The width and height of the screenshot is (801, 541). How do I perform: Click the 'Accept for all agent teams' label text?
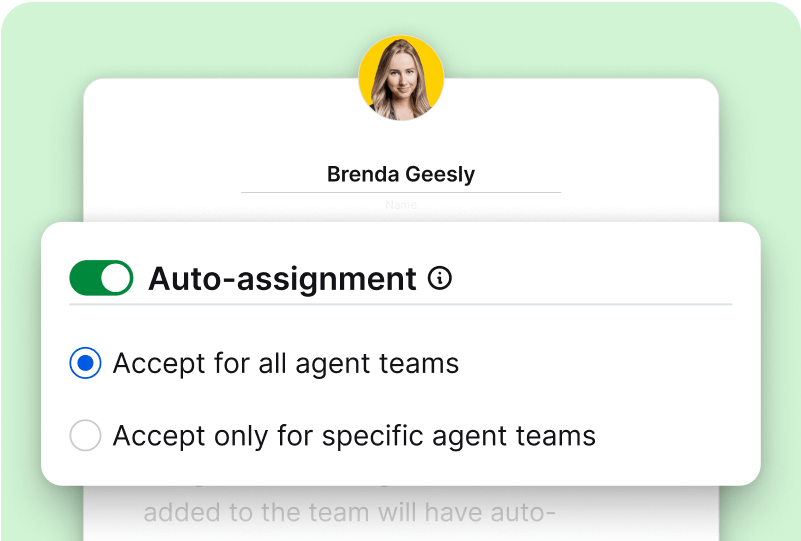(286, 363)
